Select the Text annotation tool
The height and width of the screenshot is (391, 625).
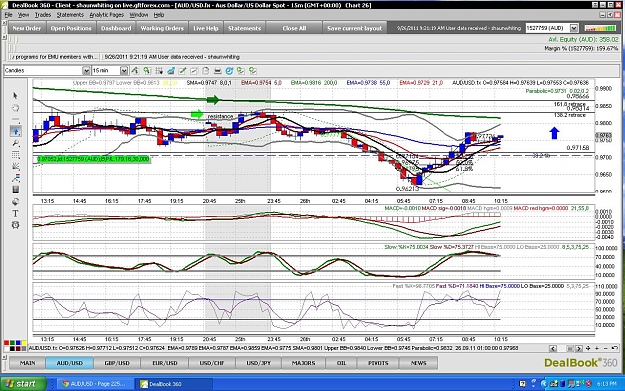tap(15, 213)
